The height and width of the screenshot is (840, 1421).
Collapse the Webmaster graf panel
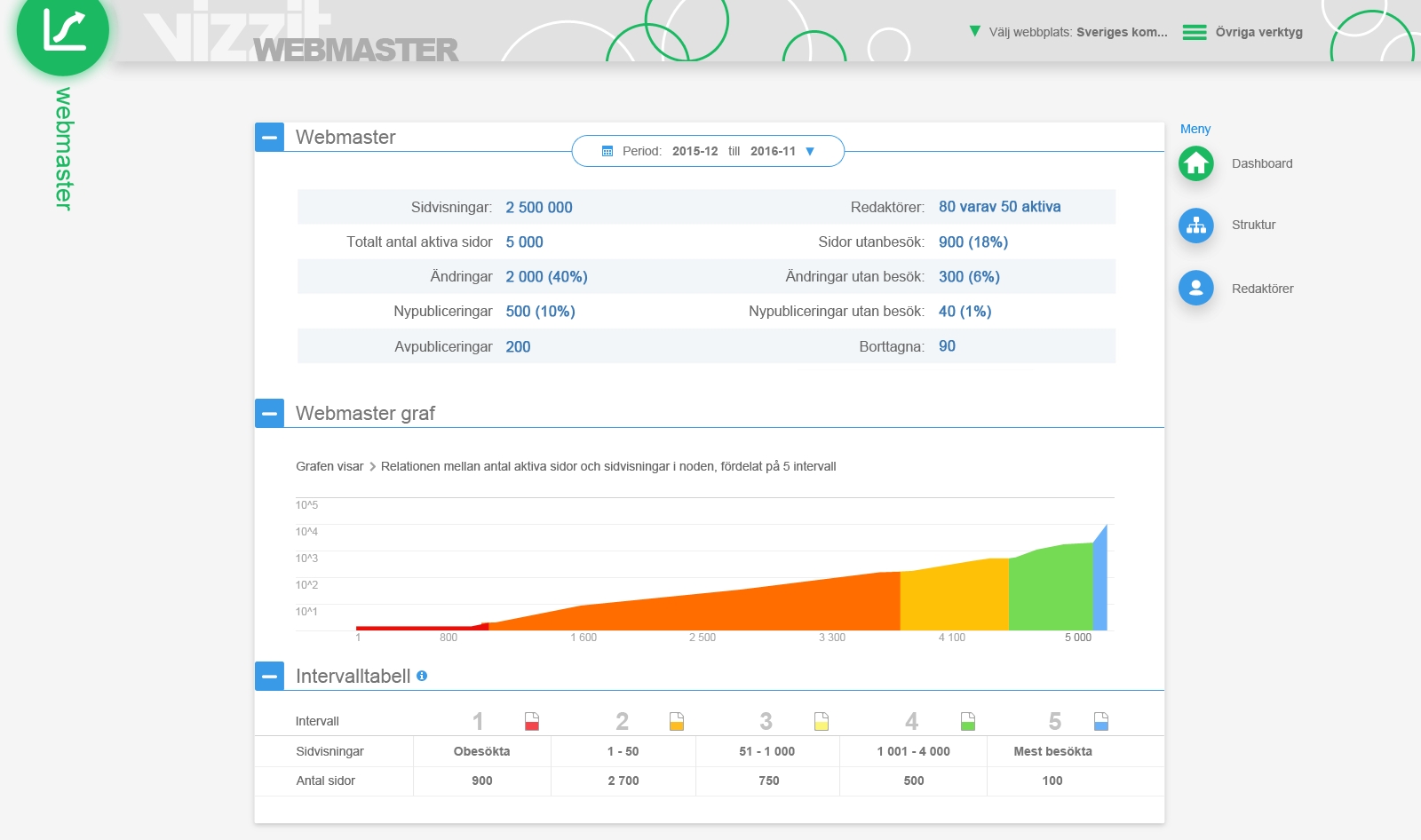click(x=269, y=413)
